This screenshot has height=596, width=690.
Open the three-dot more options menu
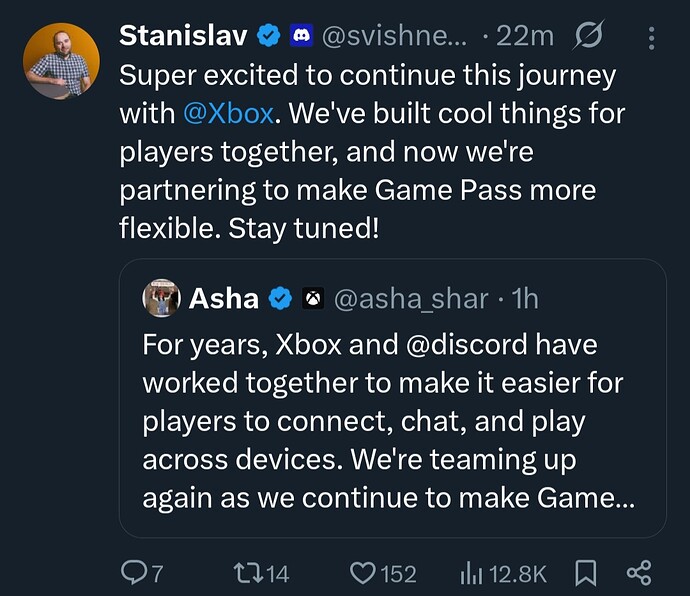(x=651, y=38)
